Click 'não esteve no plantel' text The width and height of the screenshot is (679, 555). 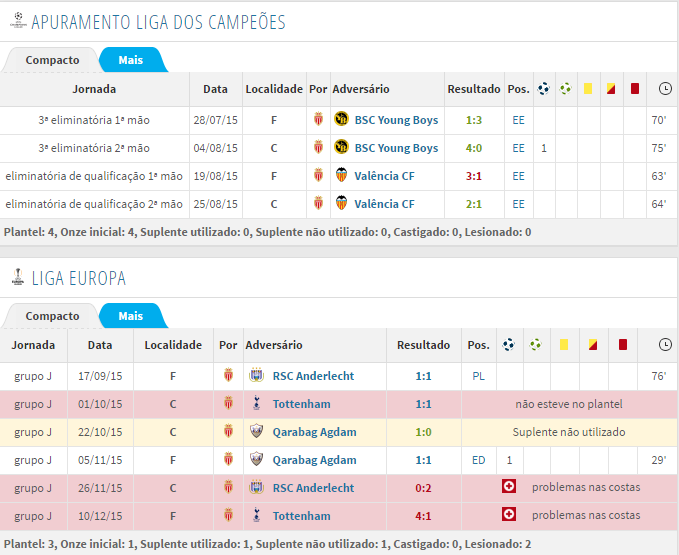tap(569, 404)
